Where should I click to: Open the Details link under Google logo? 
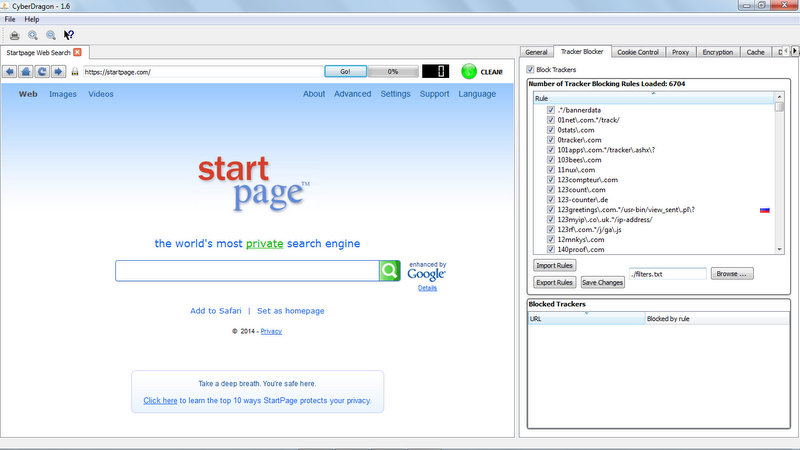click(428, 288)
